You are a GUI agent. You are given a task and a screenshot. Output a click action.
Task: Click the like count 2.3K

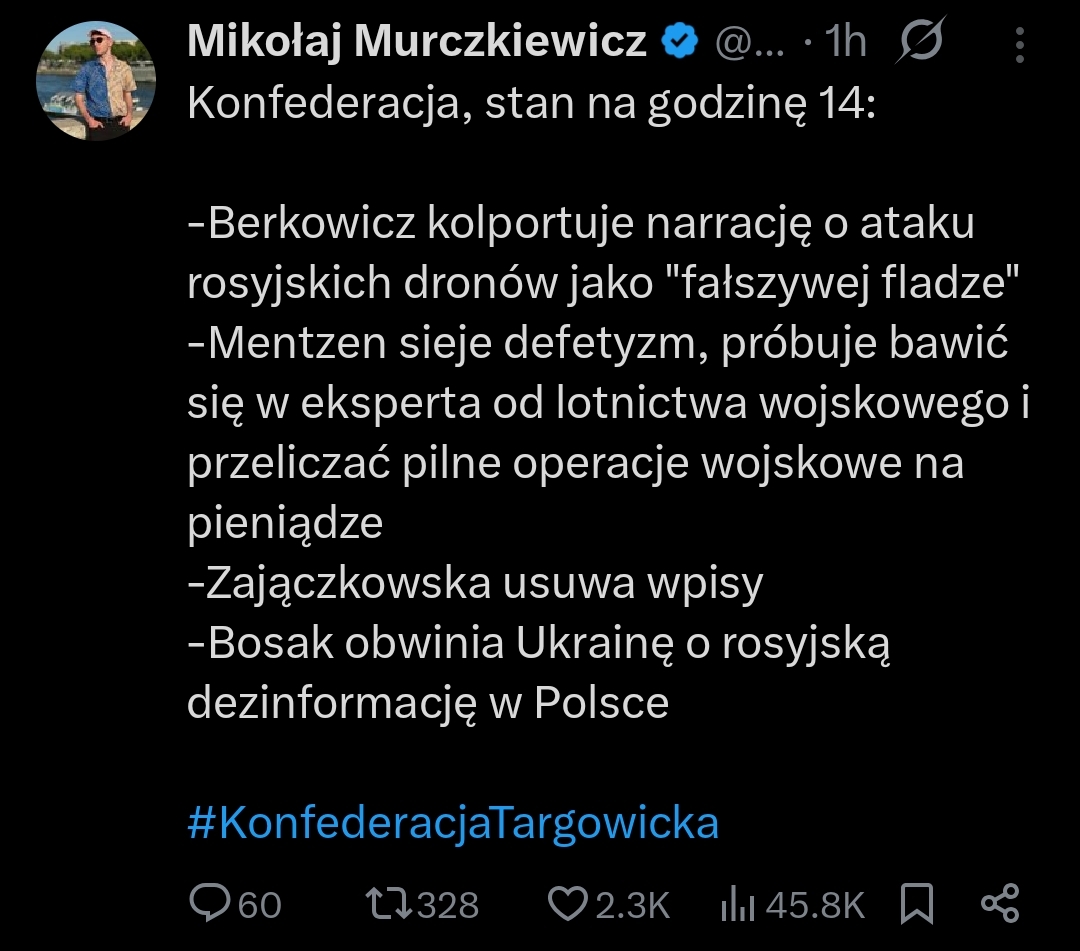[632, 905]
